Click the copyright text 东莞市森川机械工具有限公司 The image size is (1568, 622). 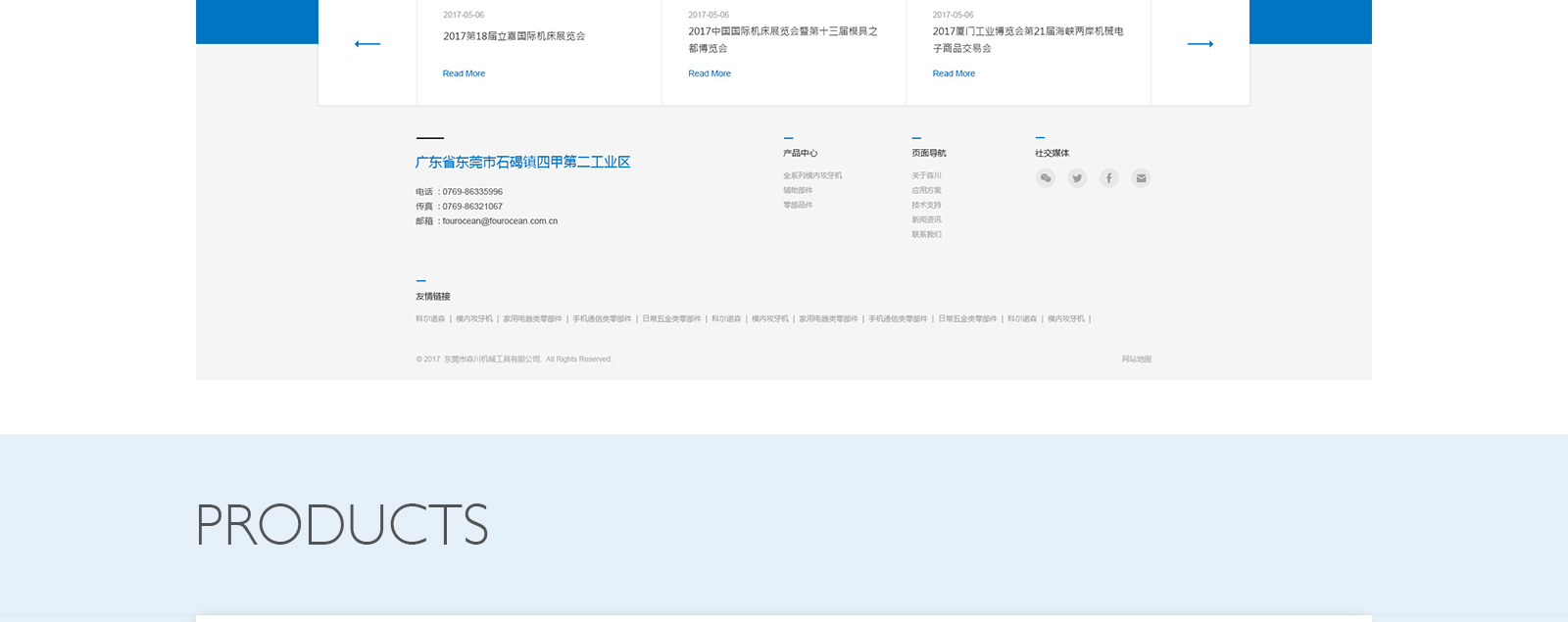(492, 359)
